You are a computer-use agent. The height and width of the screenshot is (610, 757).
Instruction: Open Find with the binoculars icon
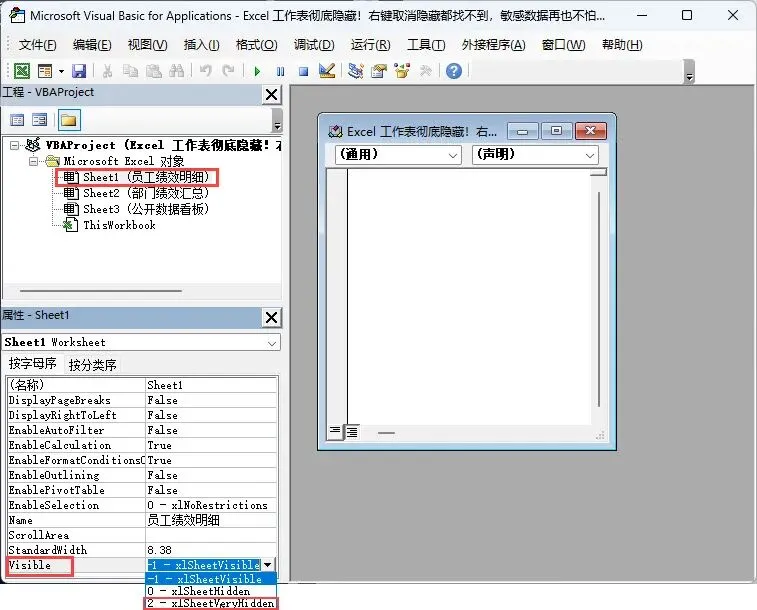click(x=177, y=71)
